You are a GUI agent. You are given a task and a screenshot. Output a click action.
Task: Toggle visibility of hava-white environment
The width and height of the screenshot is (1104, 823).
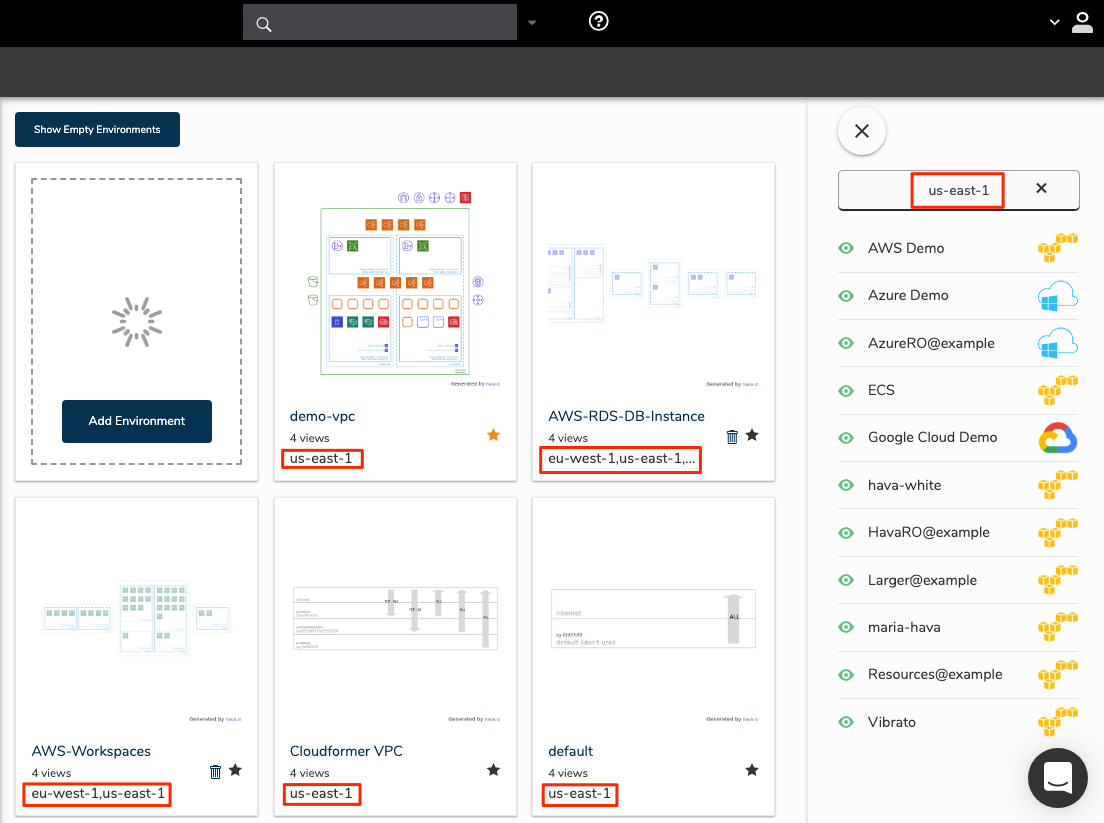[845, 485]
